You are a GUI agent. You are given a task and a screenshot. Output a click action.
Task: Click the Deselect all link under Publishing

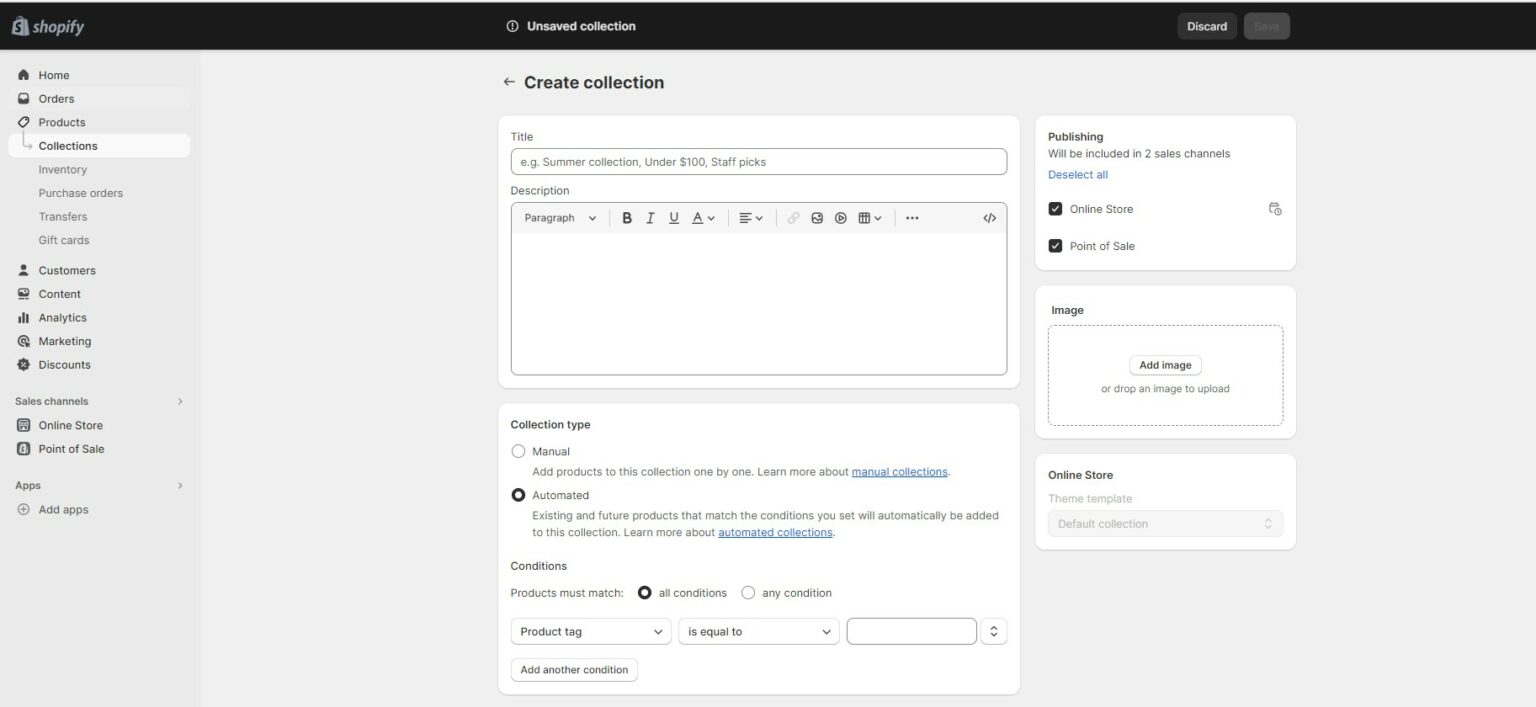tap(1077, 174)
